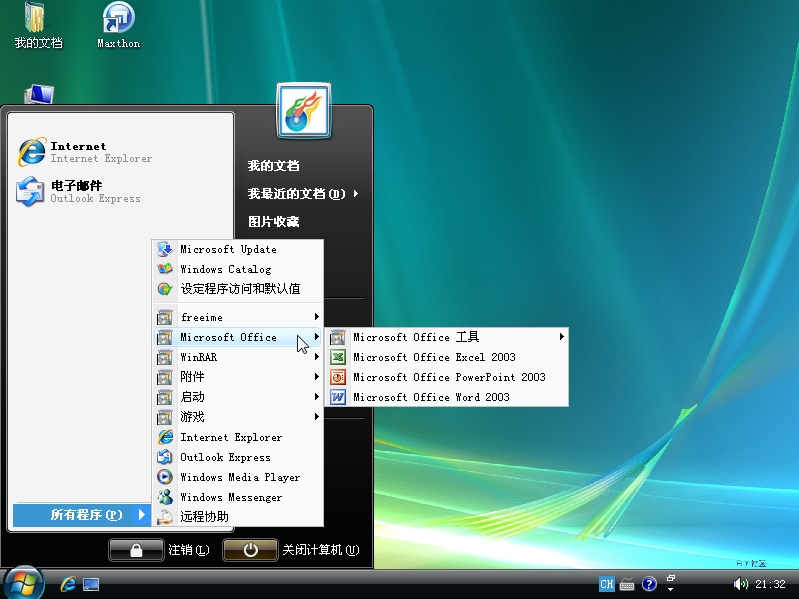The height and width of the screenshot is (599, 799).
Task: Click the 注销 lock button
Action: pyautogui.click(x=136, y=550)
